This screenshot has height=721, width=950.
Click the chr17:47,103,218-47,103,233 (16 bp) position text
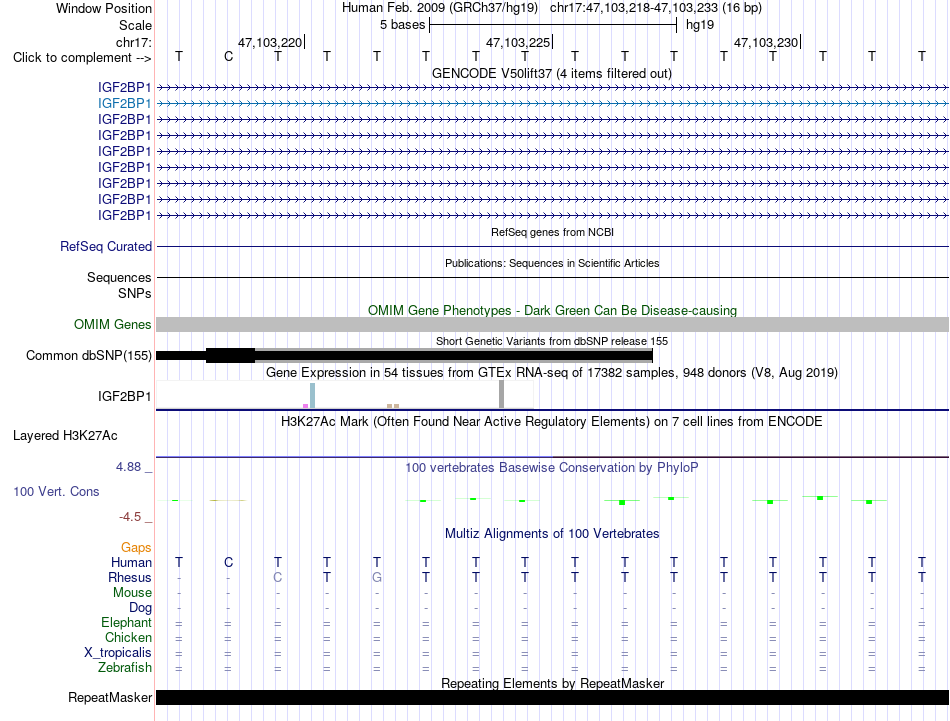point(656,8)
